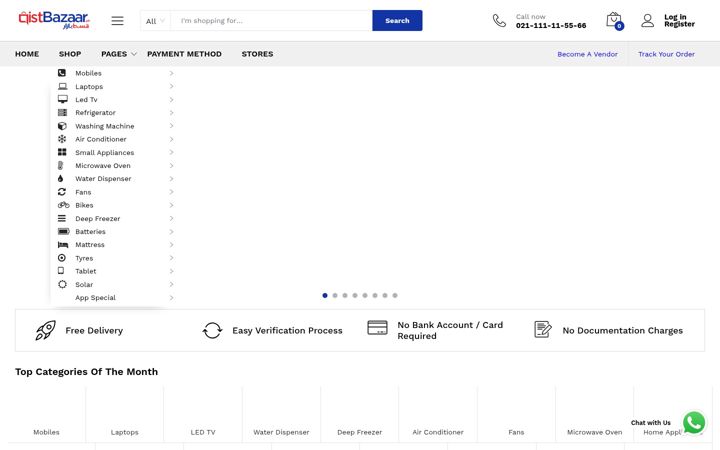This screenshot has width=720, height=450.
Task: Open Fans top category tile
Action: click(516, 414)
